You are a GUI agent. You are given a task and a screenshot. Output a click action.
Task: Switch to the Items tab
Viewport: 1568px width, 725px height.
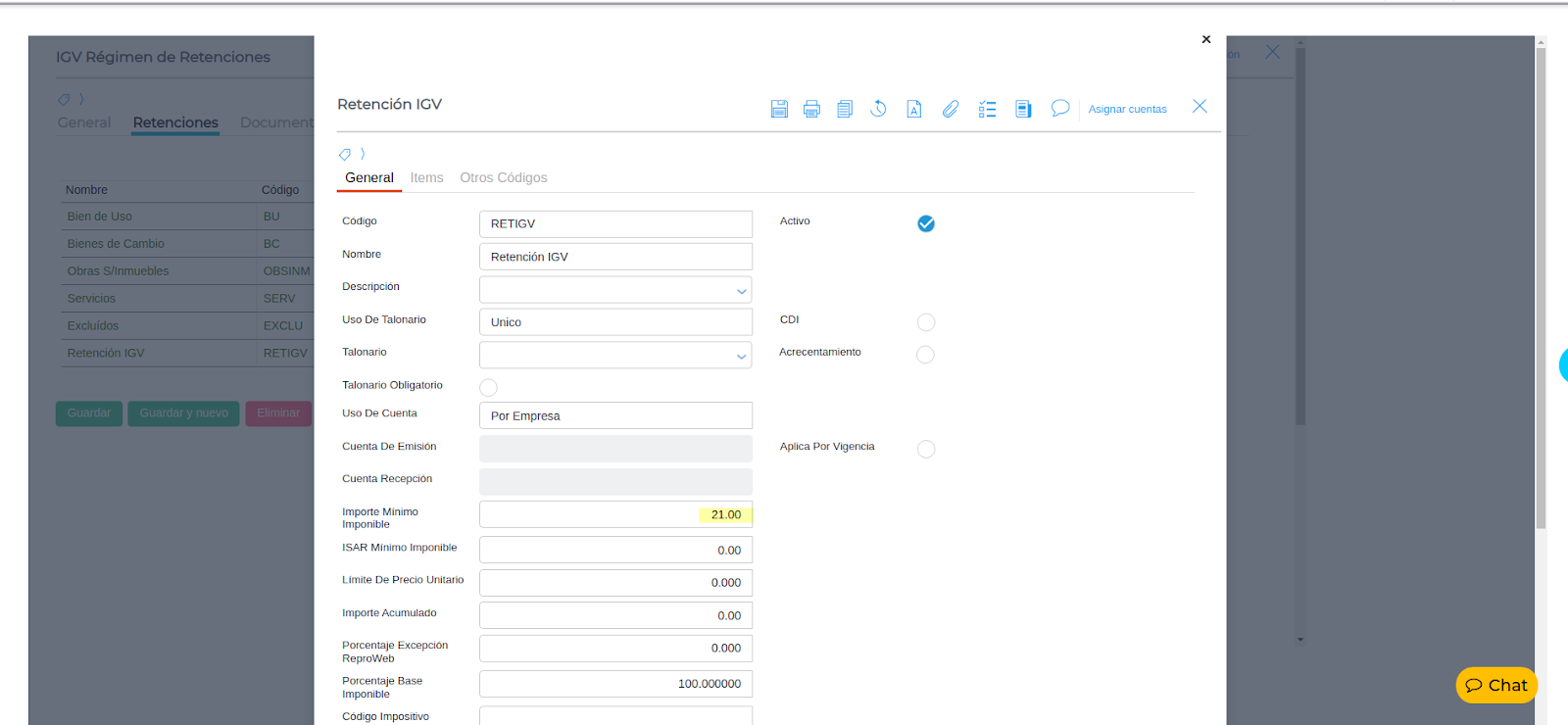(426, 177)
